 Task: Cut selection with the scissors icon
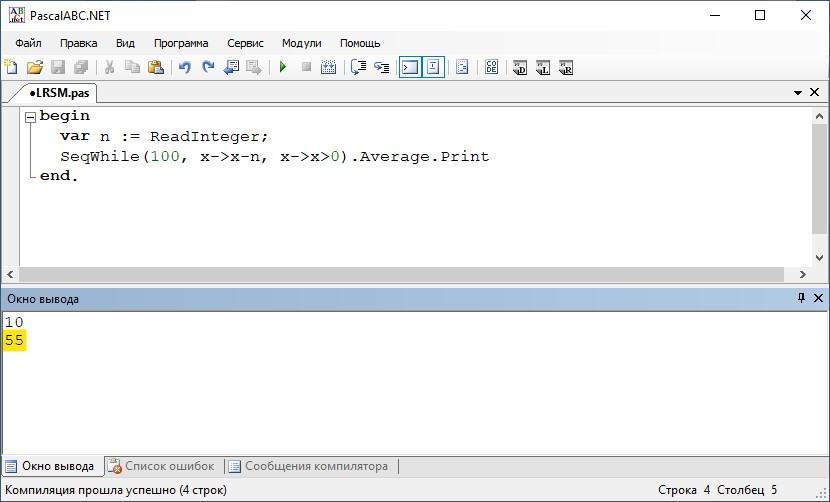pos(110,67)
